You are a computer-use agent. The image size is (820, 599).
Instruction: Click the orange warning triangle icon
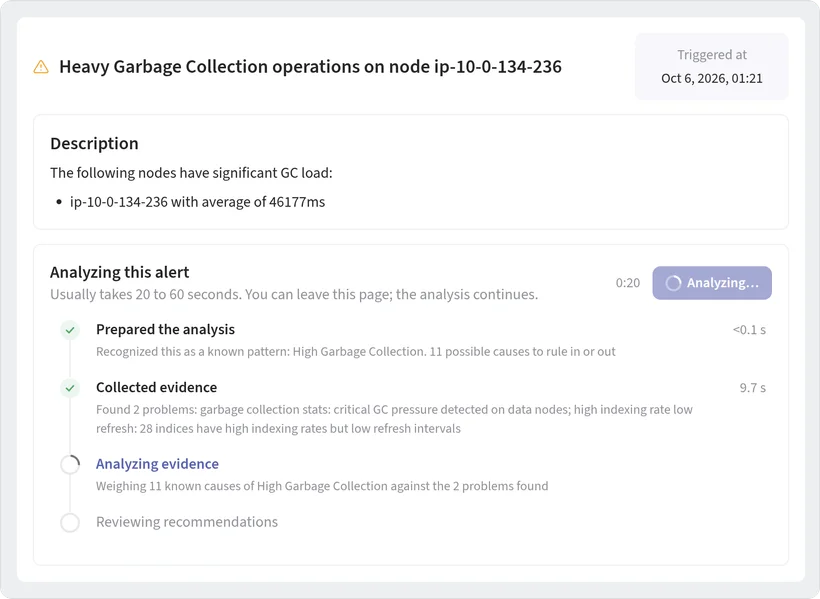coord(41,67)
